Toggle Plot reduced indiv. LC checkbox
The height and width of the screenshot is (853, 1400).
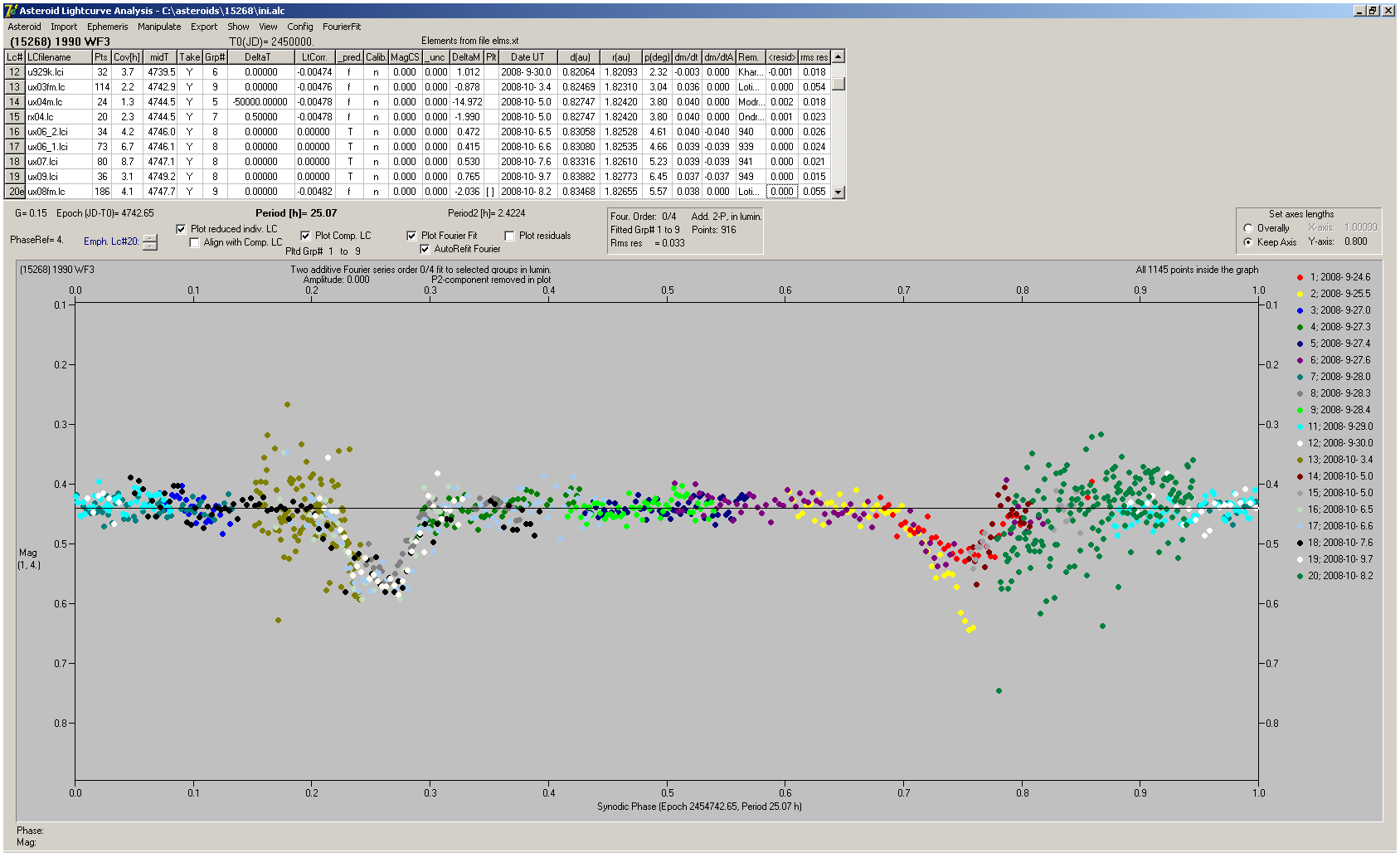[181, 229]
